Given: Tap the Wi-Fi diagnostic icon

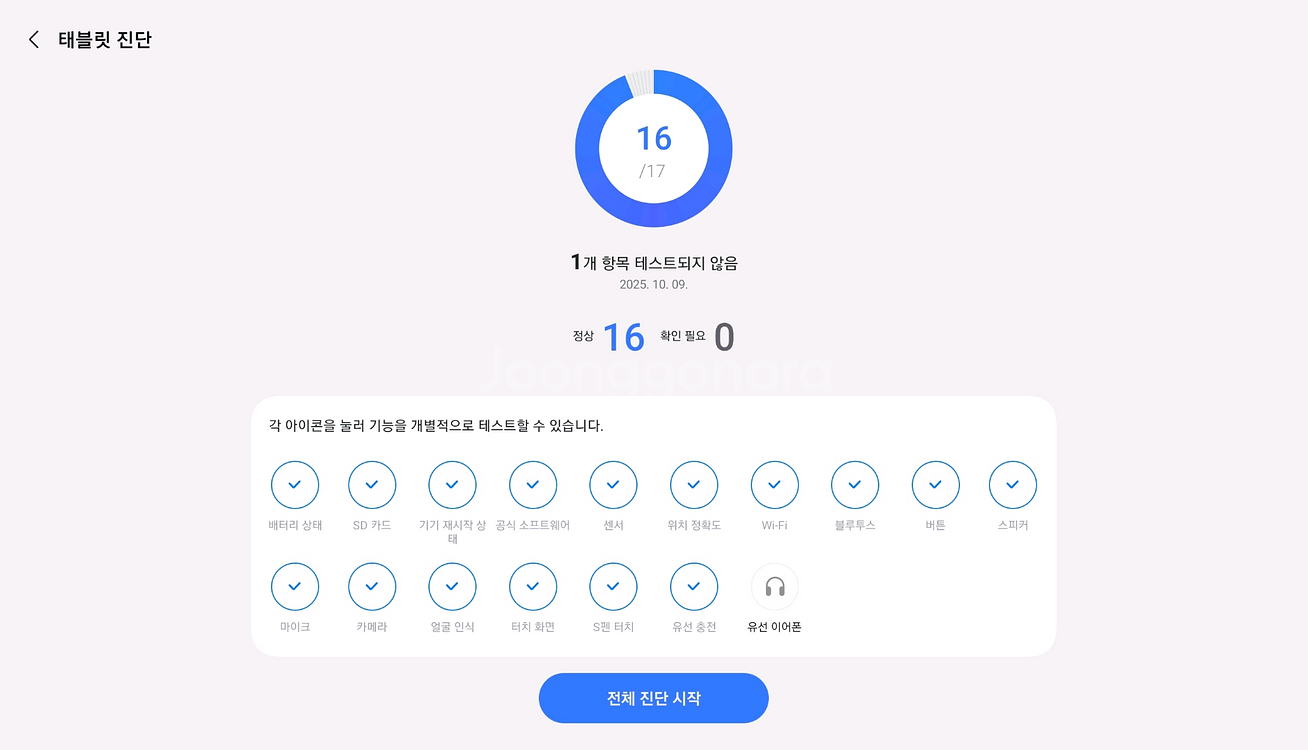Looking at the screenshot, I should coord(775,485).
